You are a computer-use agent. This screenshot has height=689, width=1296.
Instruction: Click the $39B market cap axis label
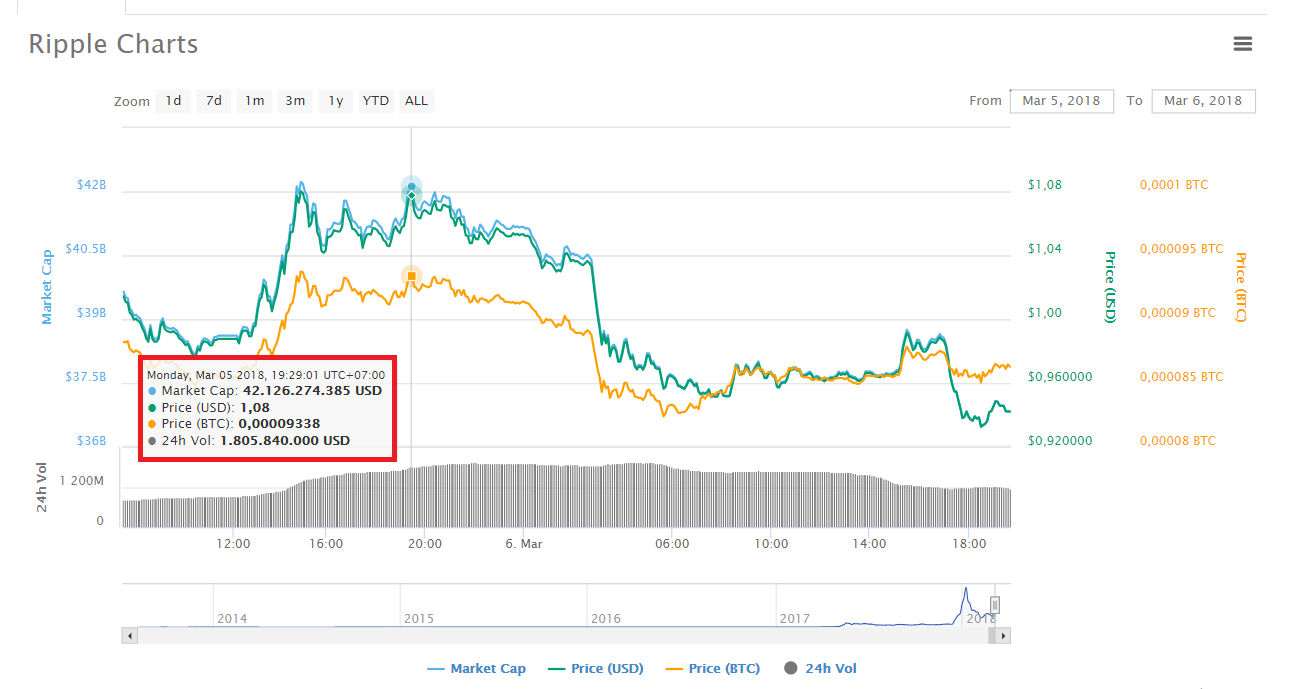coord(91,313)
